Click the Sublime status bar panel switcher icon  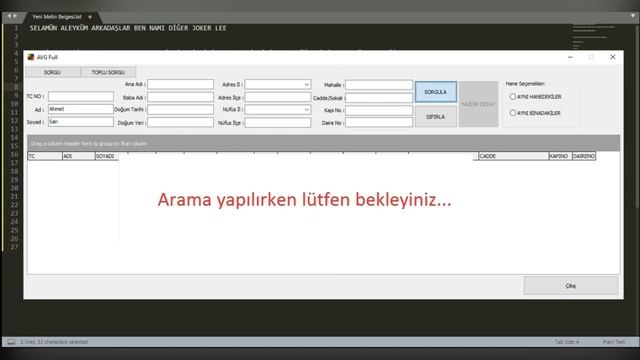point(11,342)
